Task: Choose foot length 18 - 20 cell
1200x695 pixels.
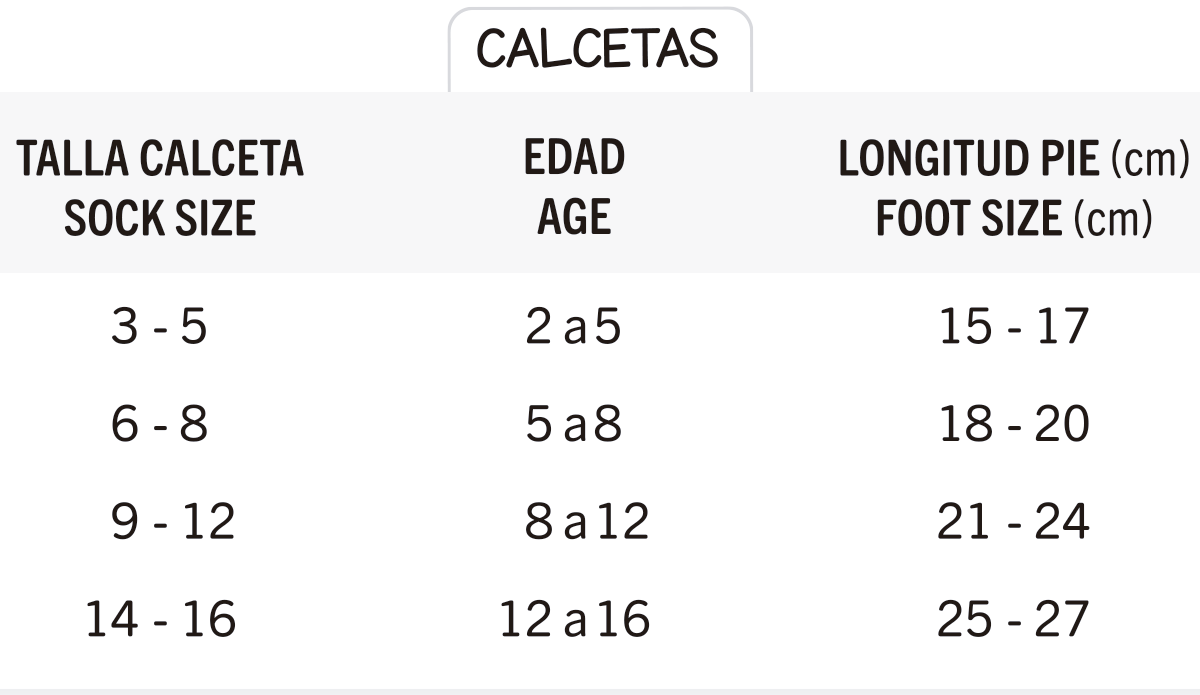Action: pyautogui.click(x=1013, y=425)
